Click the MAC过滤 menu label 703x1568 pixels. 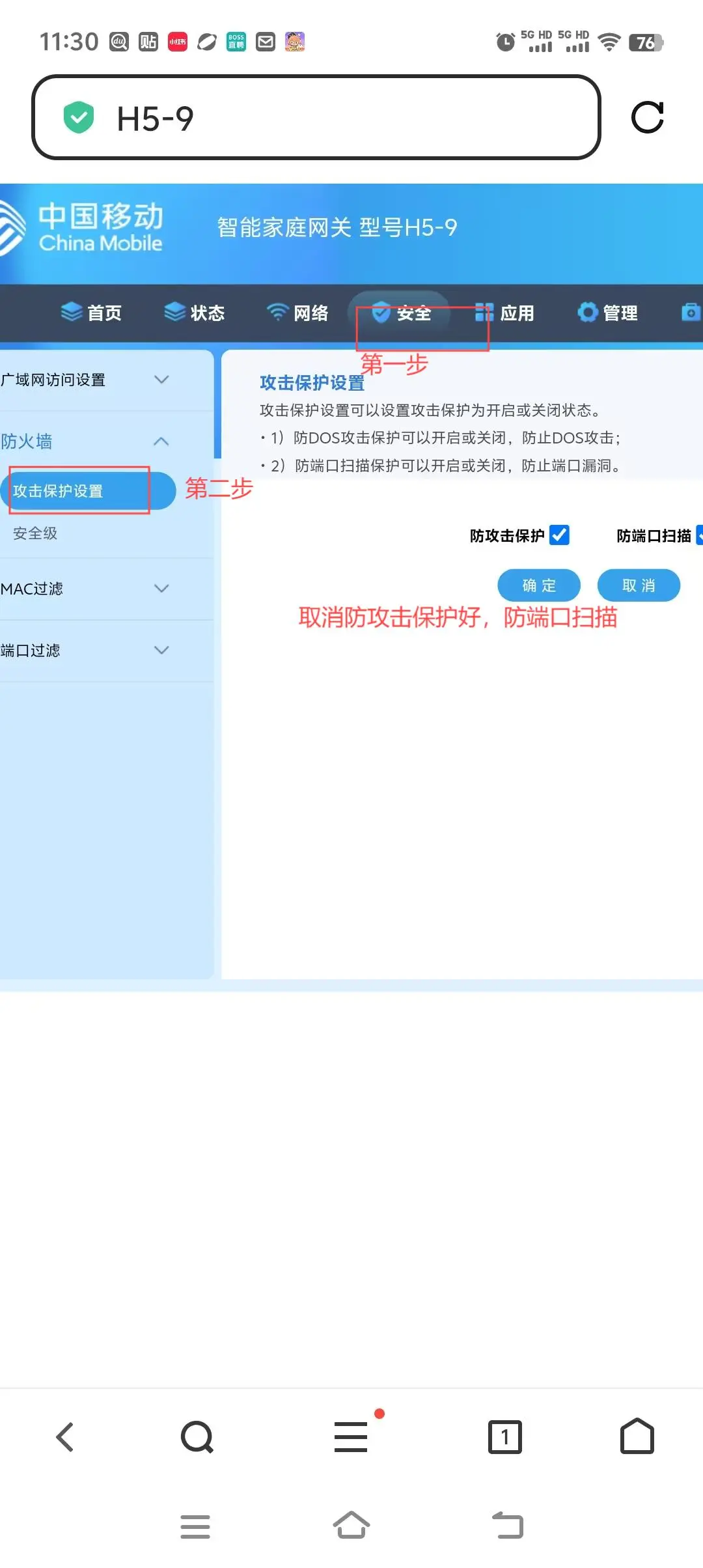tap(32, 589)
